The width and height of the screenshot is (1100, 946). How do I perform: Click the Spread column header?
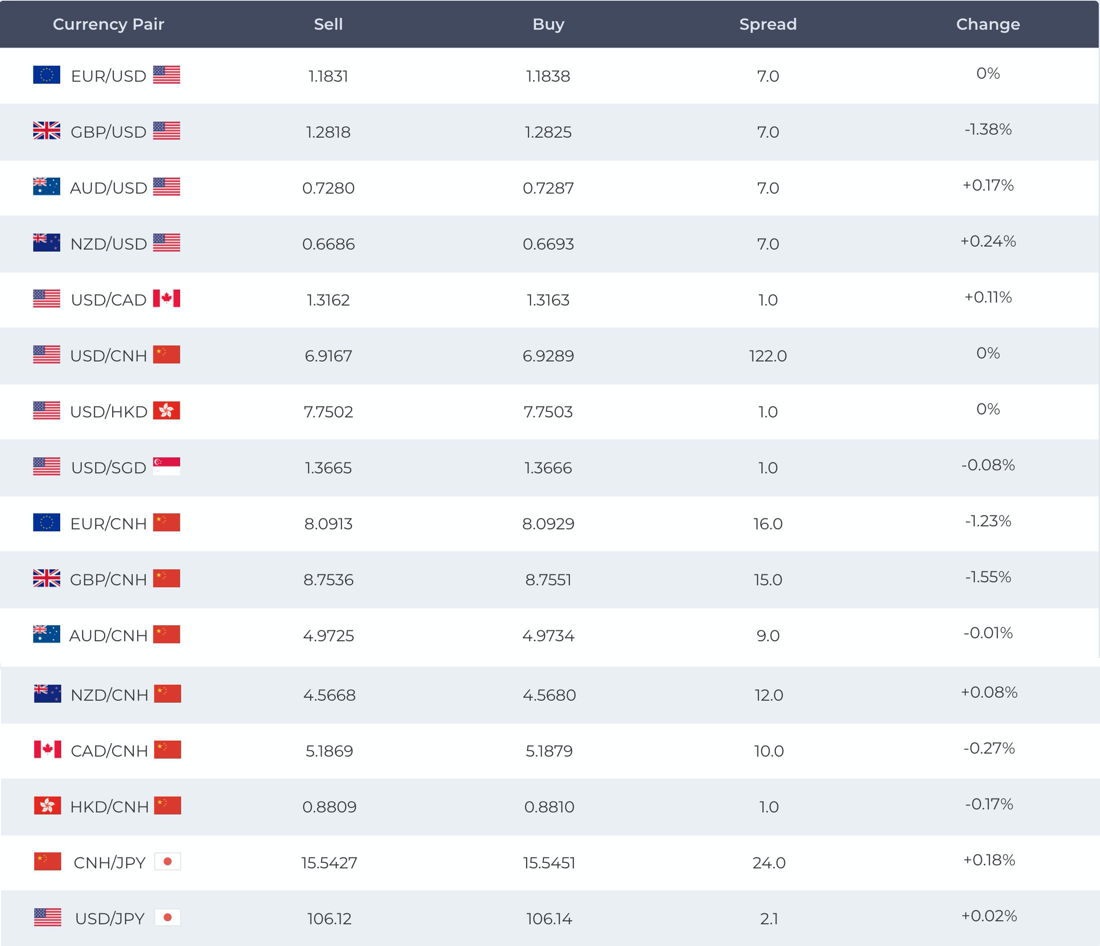pos(768,24)
